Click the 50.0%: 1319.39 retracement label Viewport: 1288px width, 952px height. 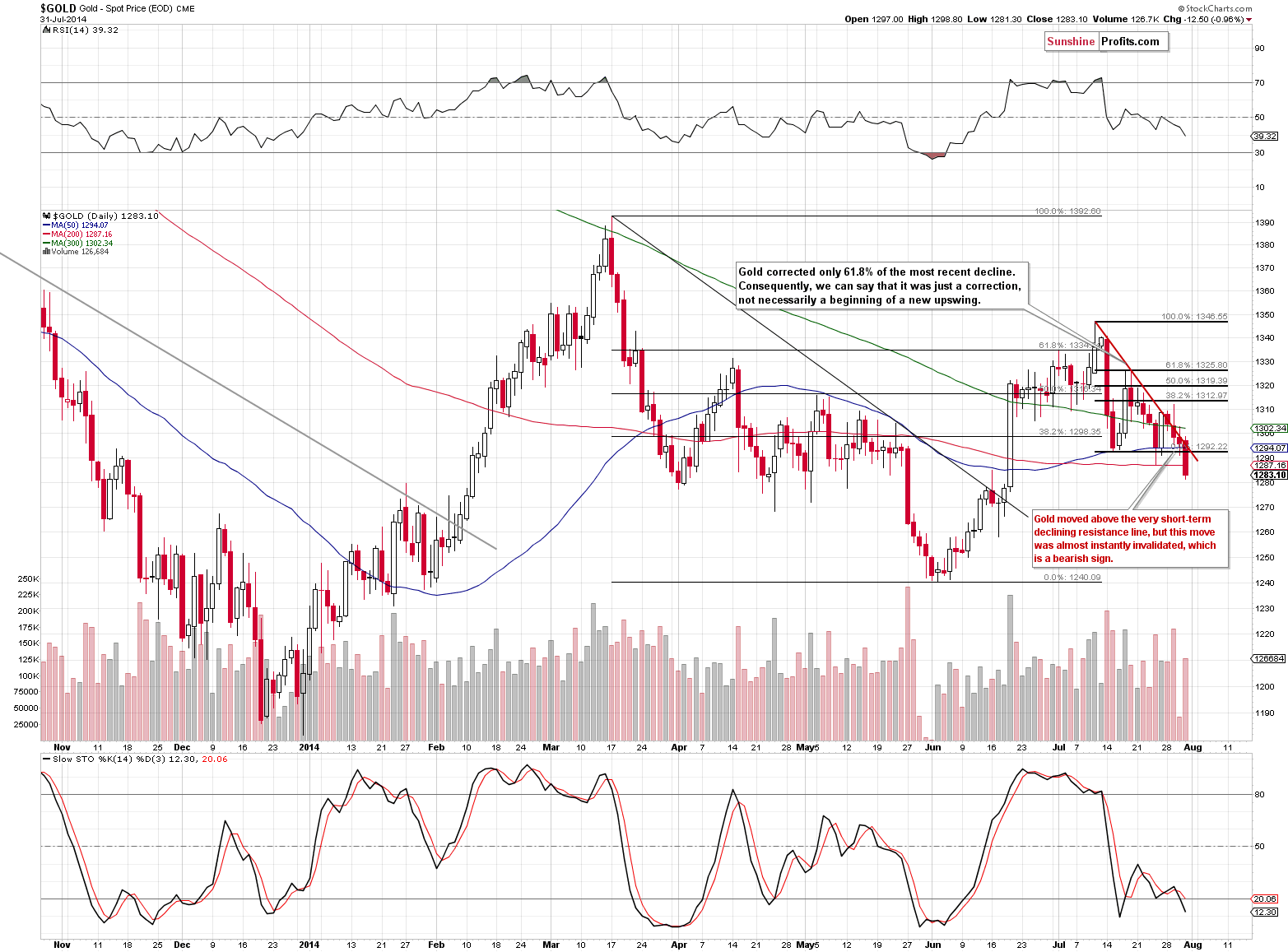[1196, 381]
